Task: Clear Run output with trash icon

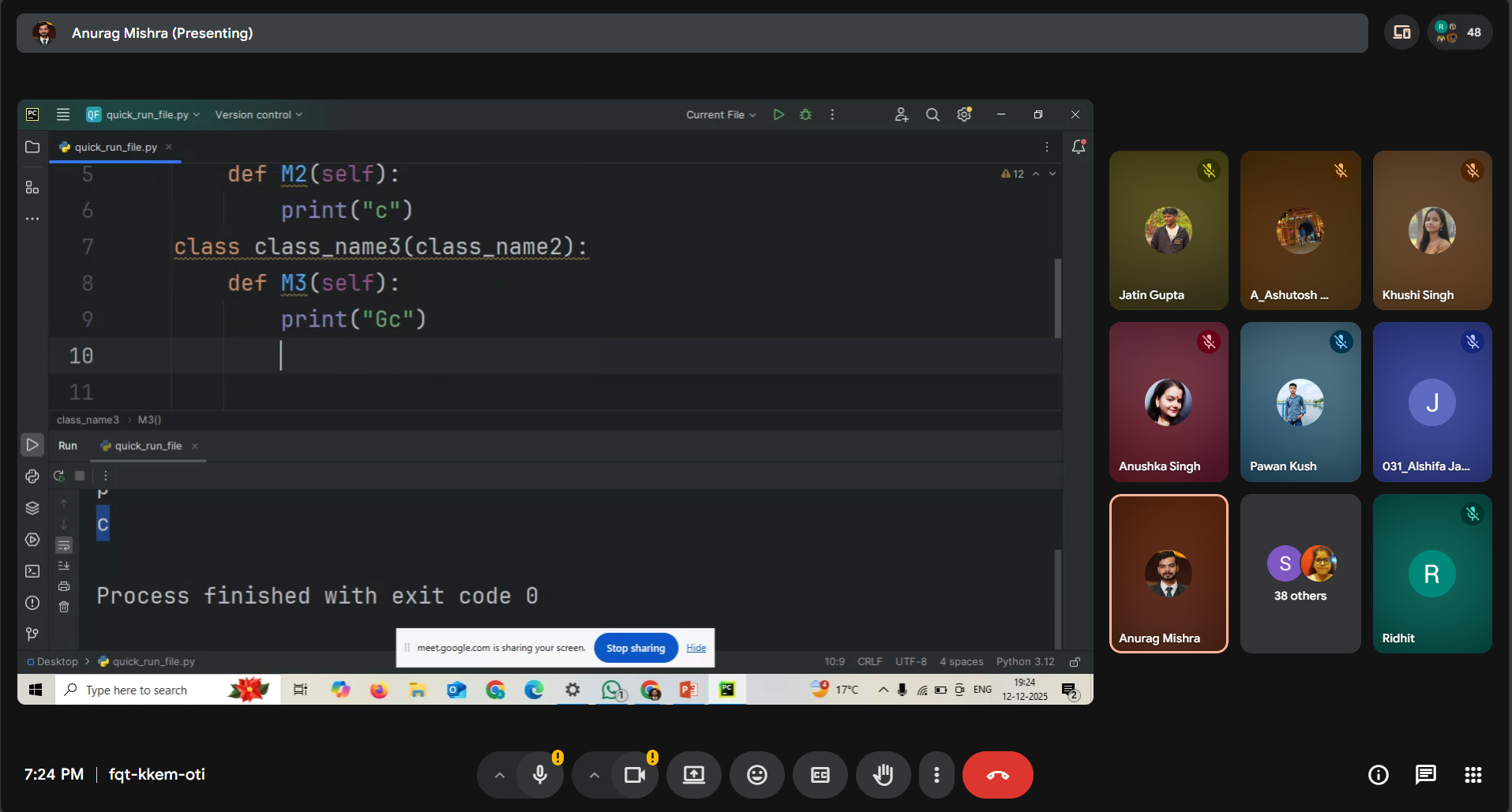Action: click(64, 608)
